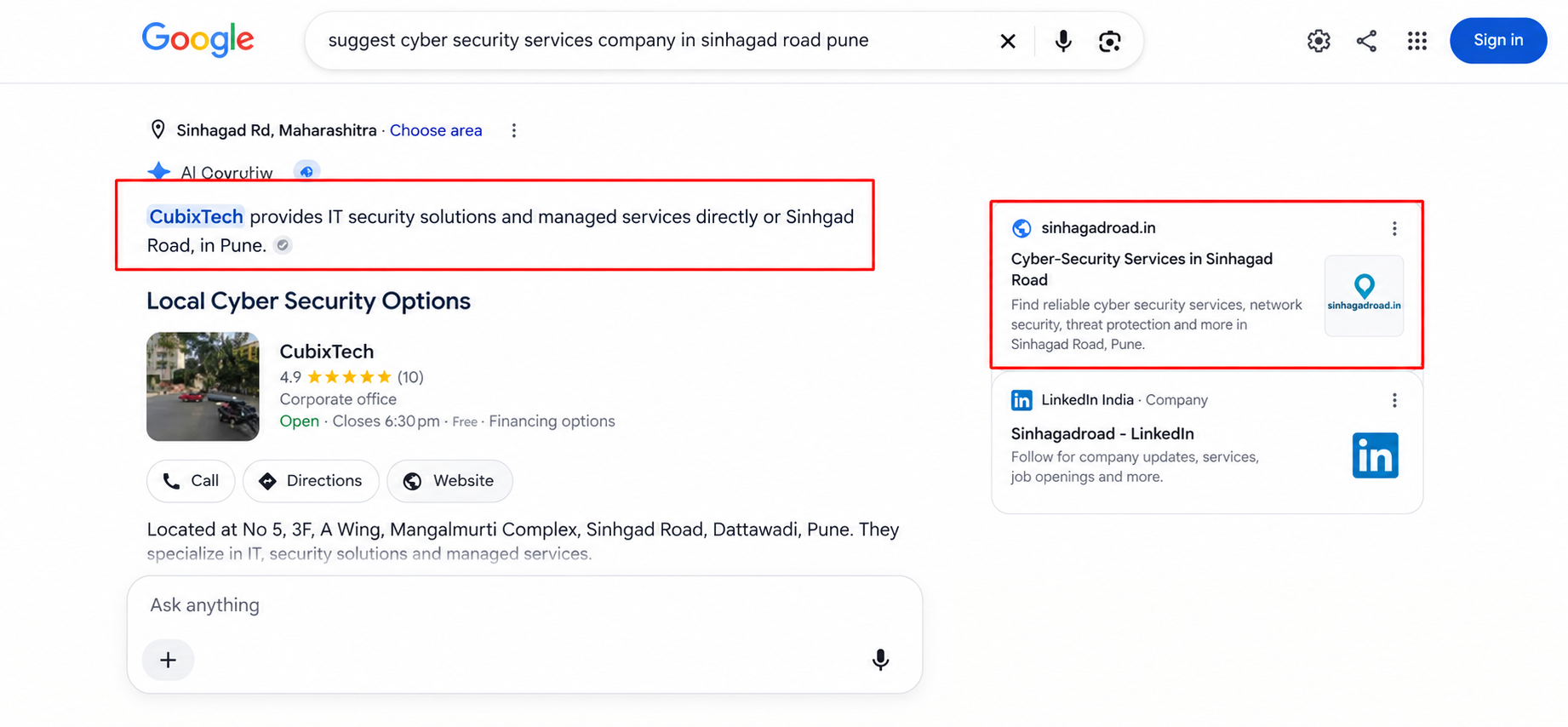This screenshot has width=1568, height=727.
Task: Click the microphone in the Ask anything box
Action: click(881, 660)
